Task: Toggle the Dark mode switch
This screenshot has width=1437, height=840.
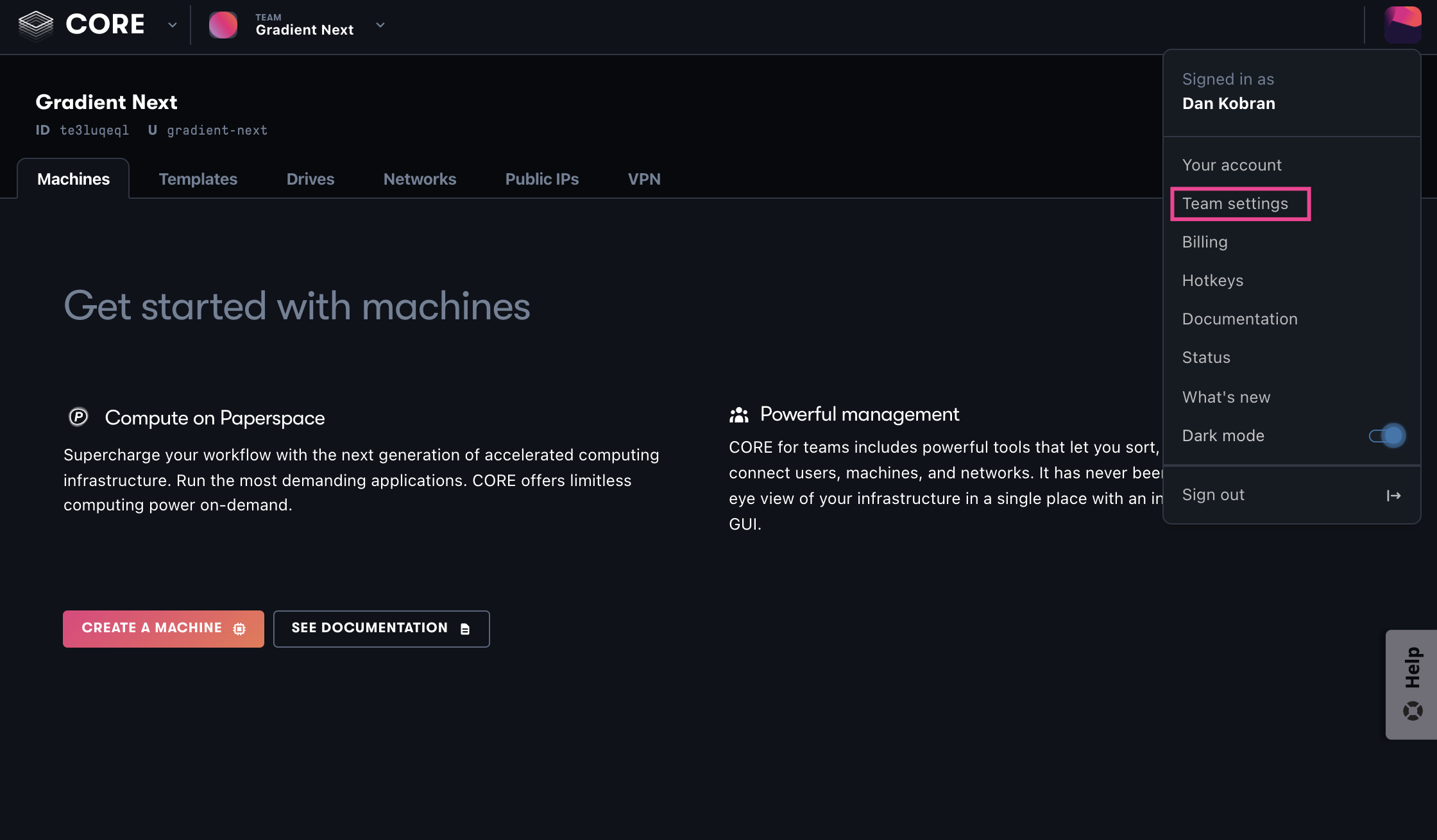Action: pos(1386,435)
